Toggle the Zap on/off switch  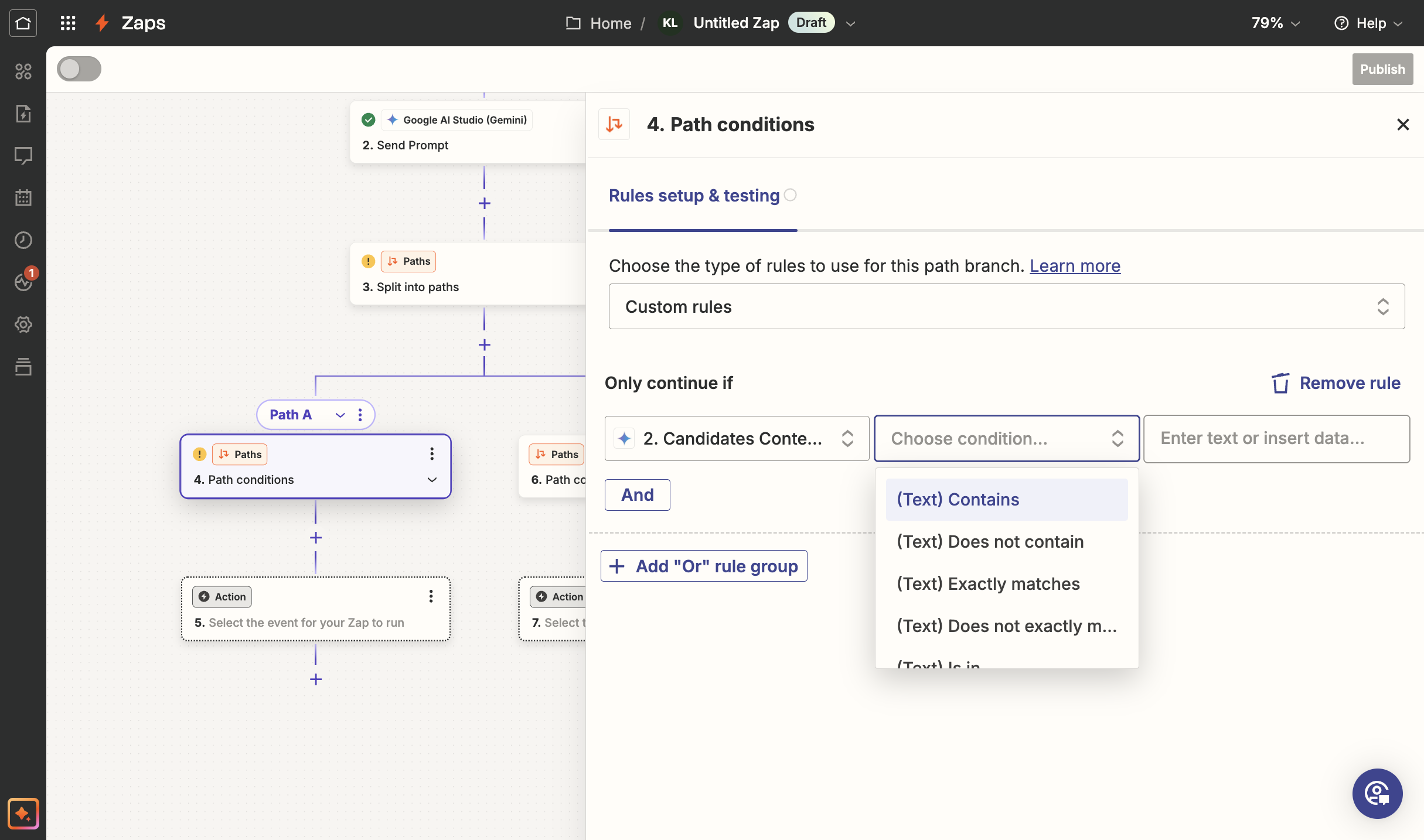tap(79, 69)
